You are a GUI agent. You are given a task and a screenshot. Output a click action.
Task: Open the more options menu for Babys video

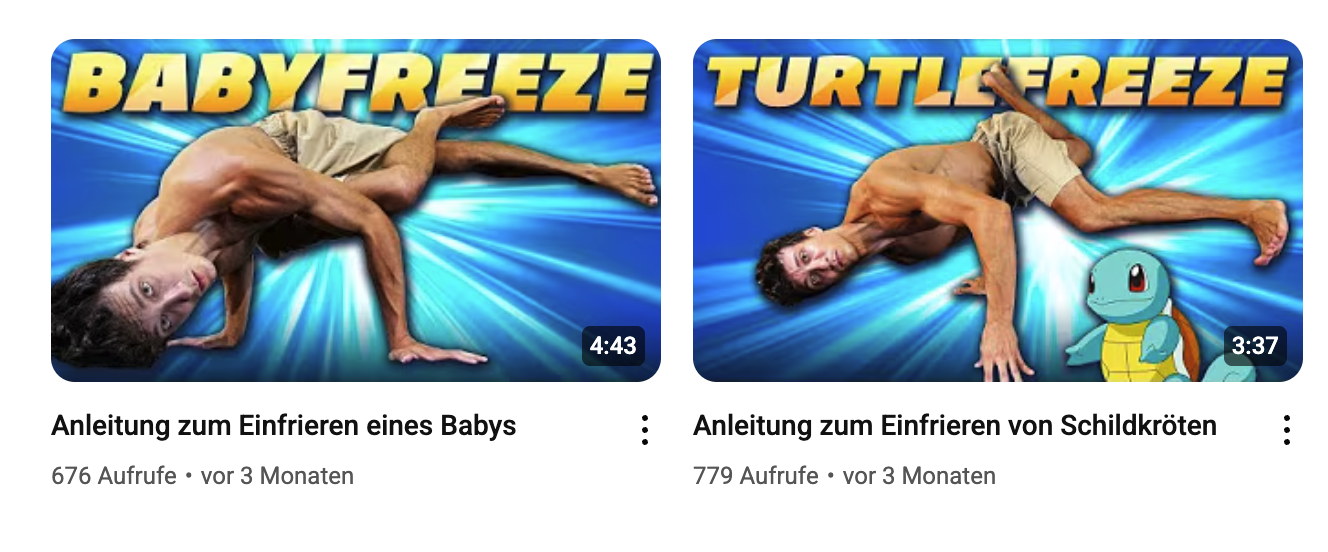tap(645, 430)
